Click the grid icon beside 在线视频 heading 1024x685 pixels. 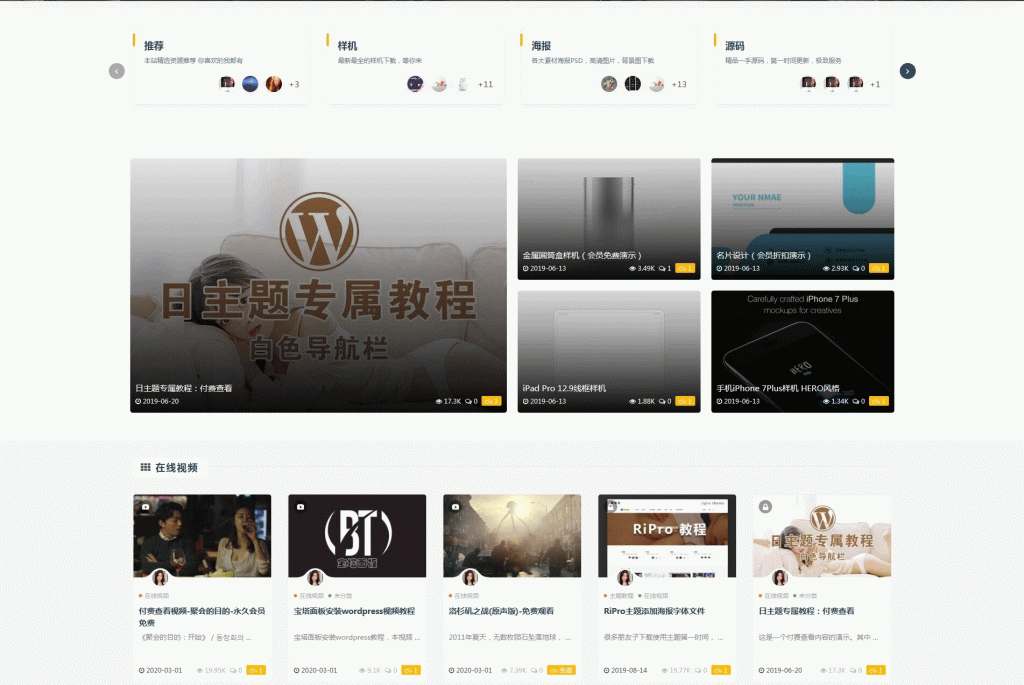click(145, 468)
